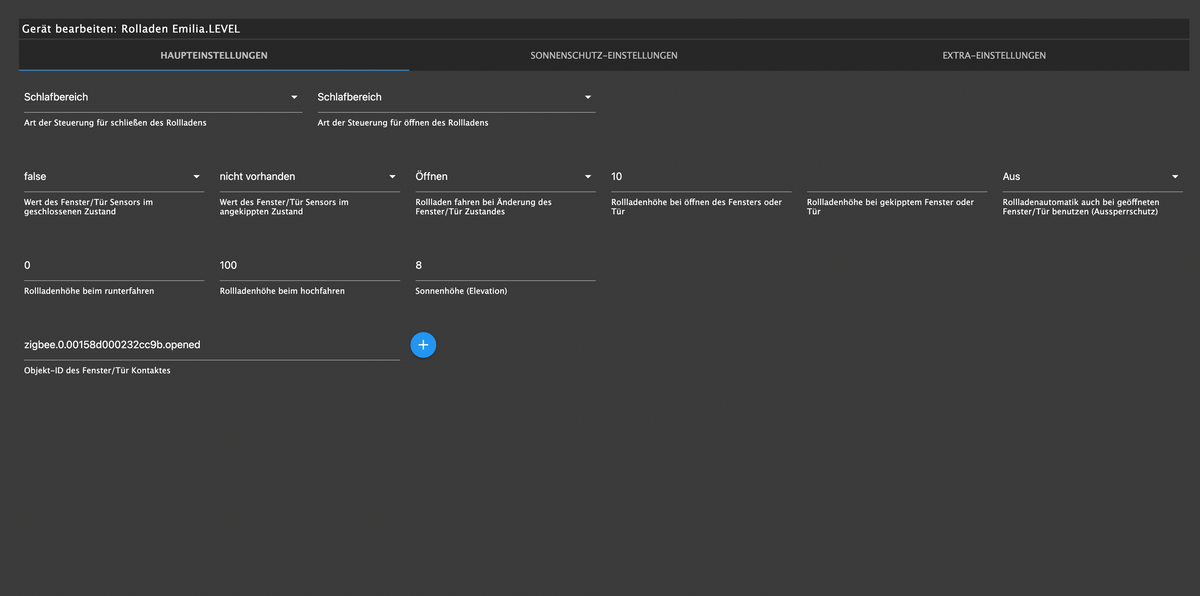The height and width of the screenshot is (596, 1200).
Task: Click the title 'Gerät bearbeiten: Rolladen Emilia.LEVEL'
Action: 131,29
